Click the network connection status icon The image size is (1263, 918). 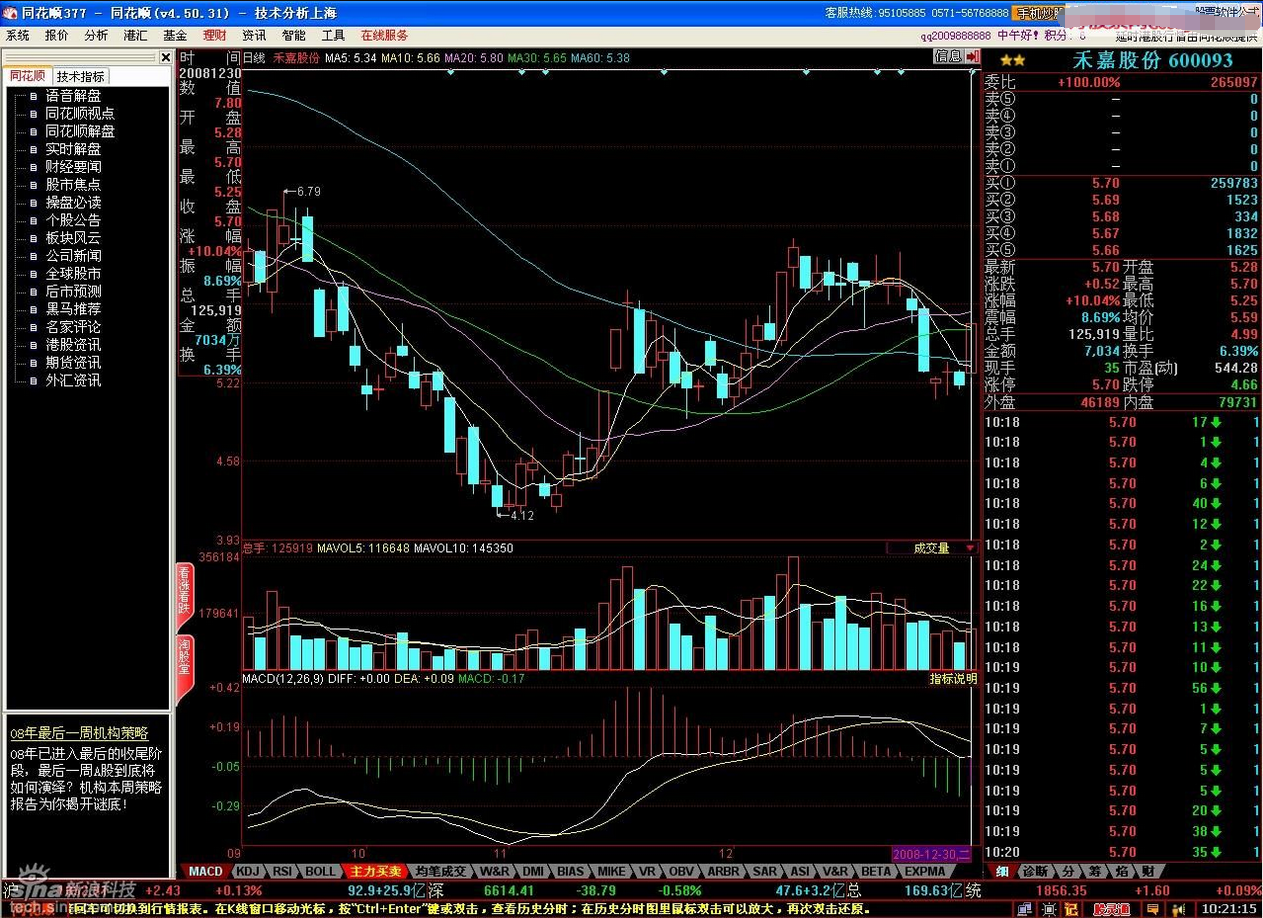[1025, 908]
